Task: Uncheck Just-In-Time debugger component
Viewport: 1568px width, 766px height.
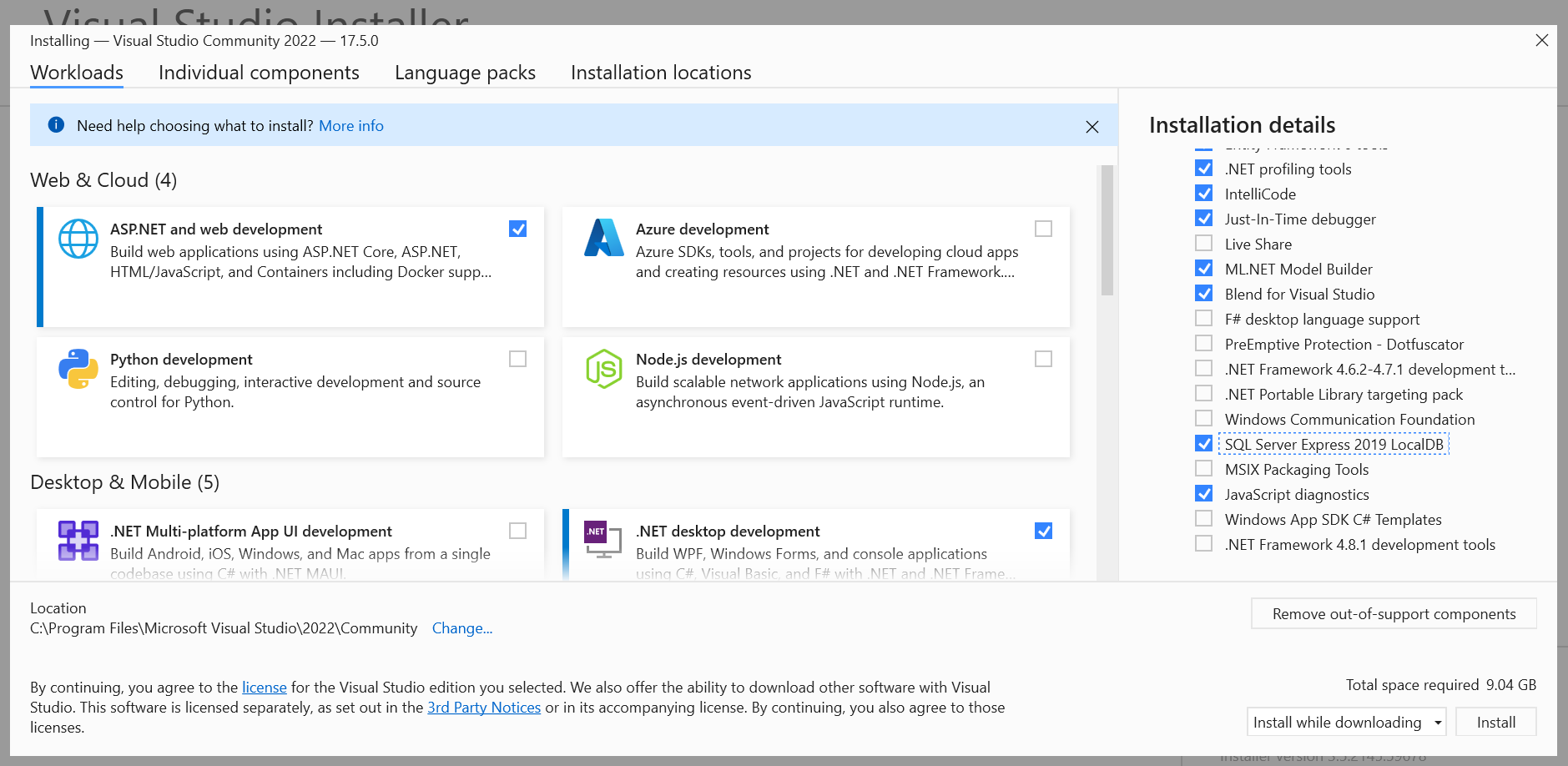Action: click(1204, 218)
